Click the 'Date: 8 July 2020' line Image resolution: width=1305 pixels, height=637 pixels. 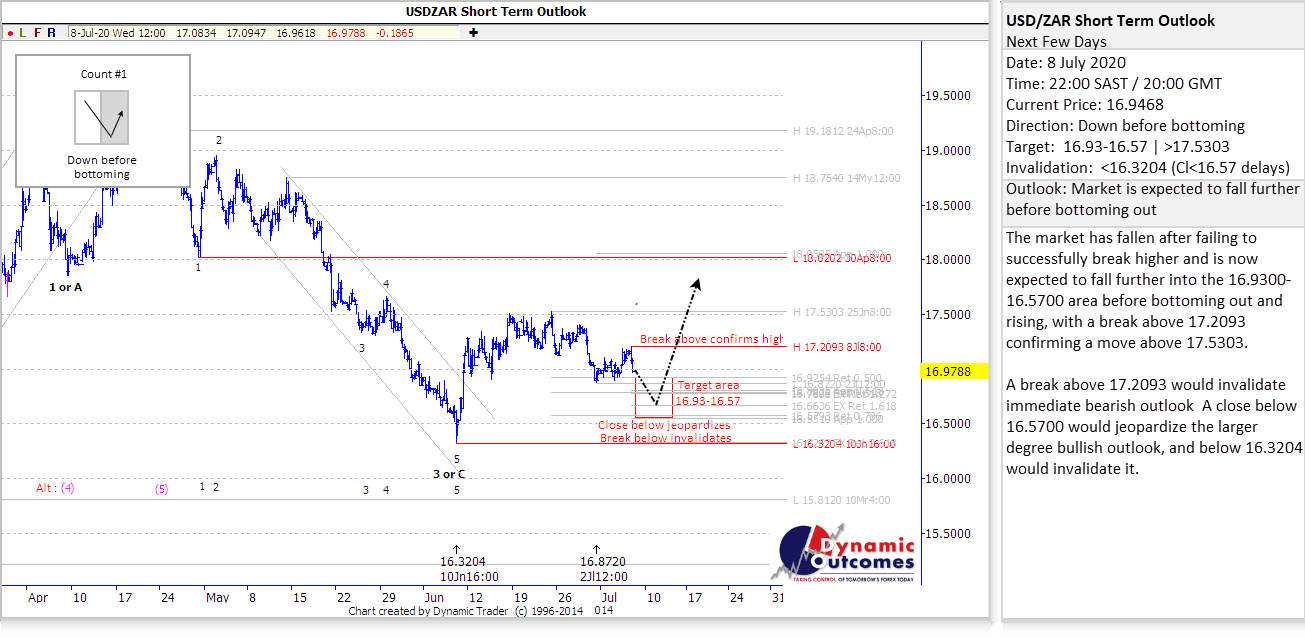[1068, 63]
